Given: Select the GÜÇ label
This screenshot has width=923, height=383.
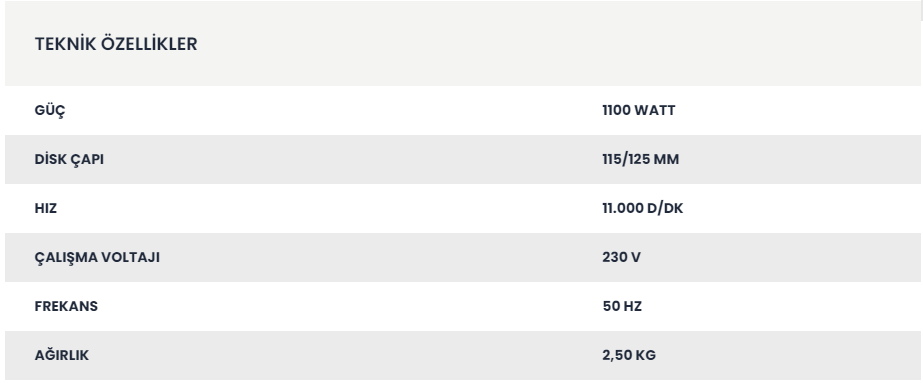Looking at the screenshot, I should coord(50,111).
